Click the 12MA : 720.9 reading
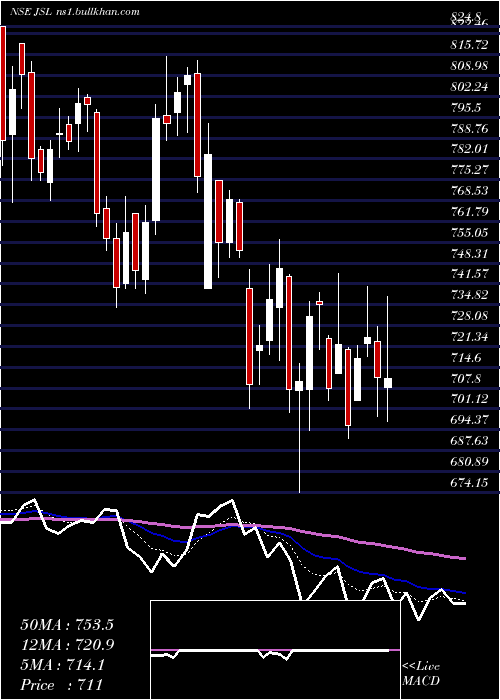Viewport: 500px width, 700px height. coord(67,645)
